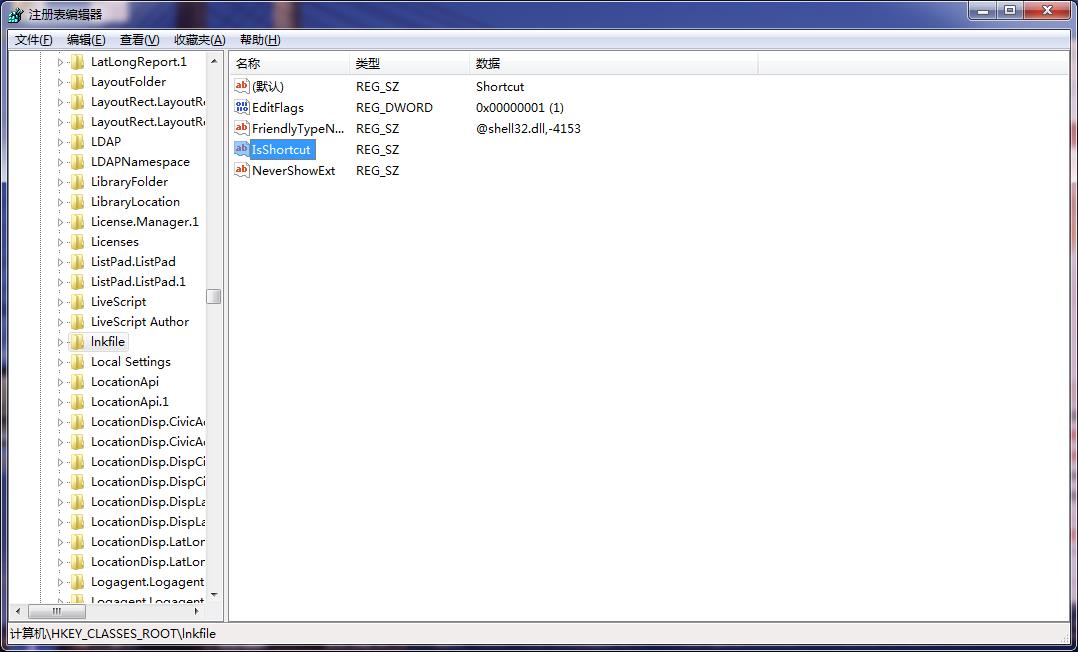Click the FriendlyTypeName value icon
The width and height of the screenshot is (1078, 652).
(241, 128)
